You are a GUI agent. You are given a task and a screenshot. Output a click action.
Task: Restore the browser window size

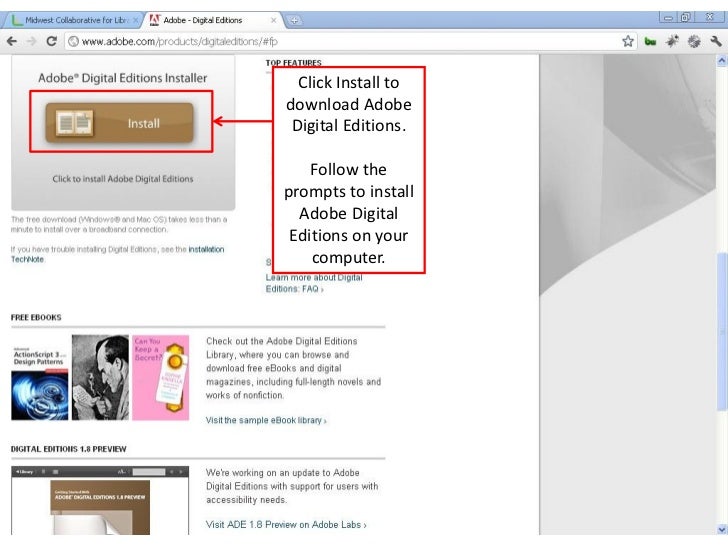click(686, 18)
